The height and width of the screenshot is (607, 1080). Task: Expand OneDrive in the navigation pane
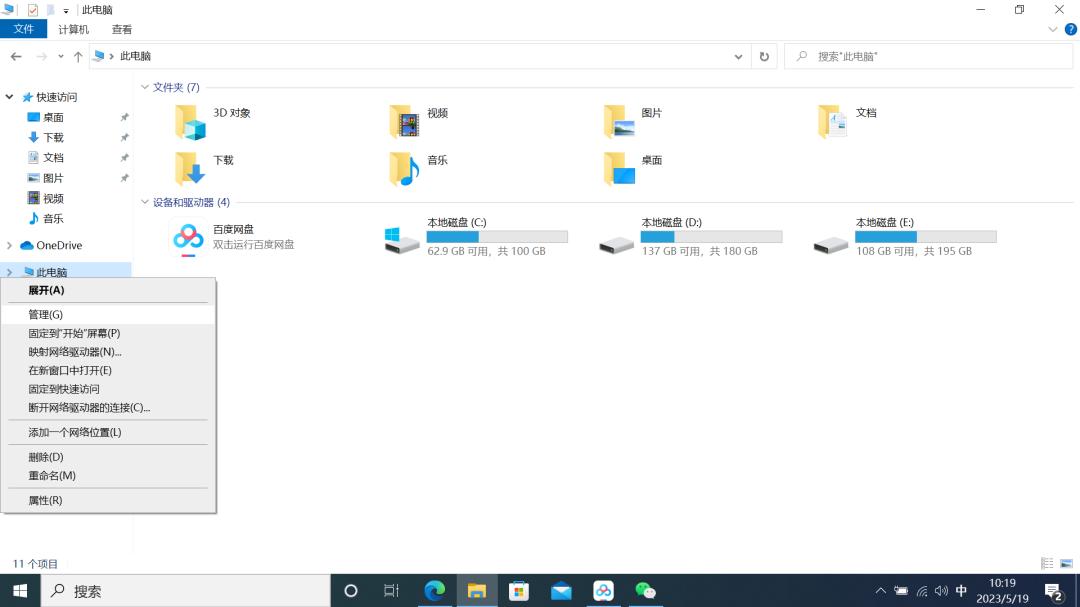tap(10, 245)
